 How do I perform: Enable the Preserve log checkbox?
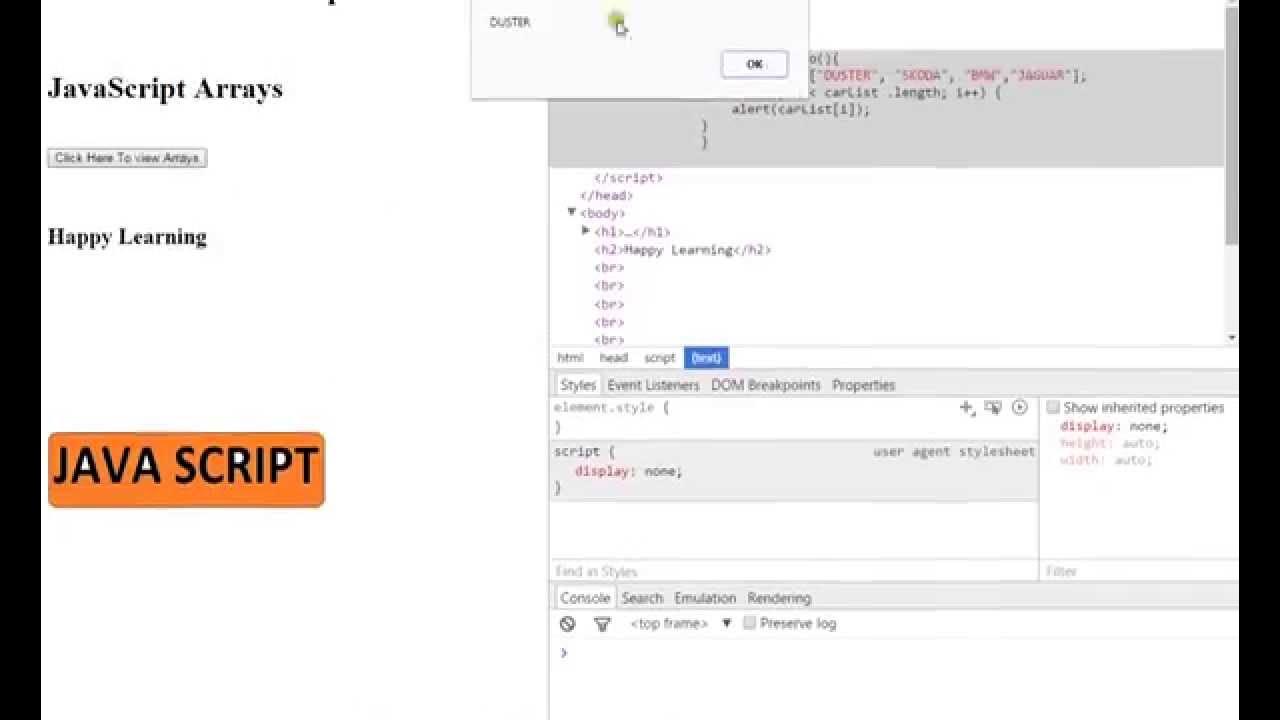(749, 623)
